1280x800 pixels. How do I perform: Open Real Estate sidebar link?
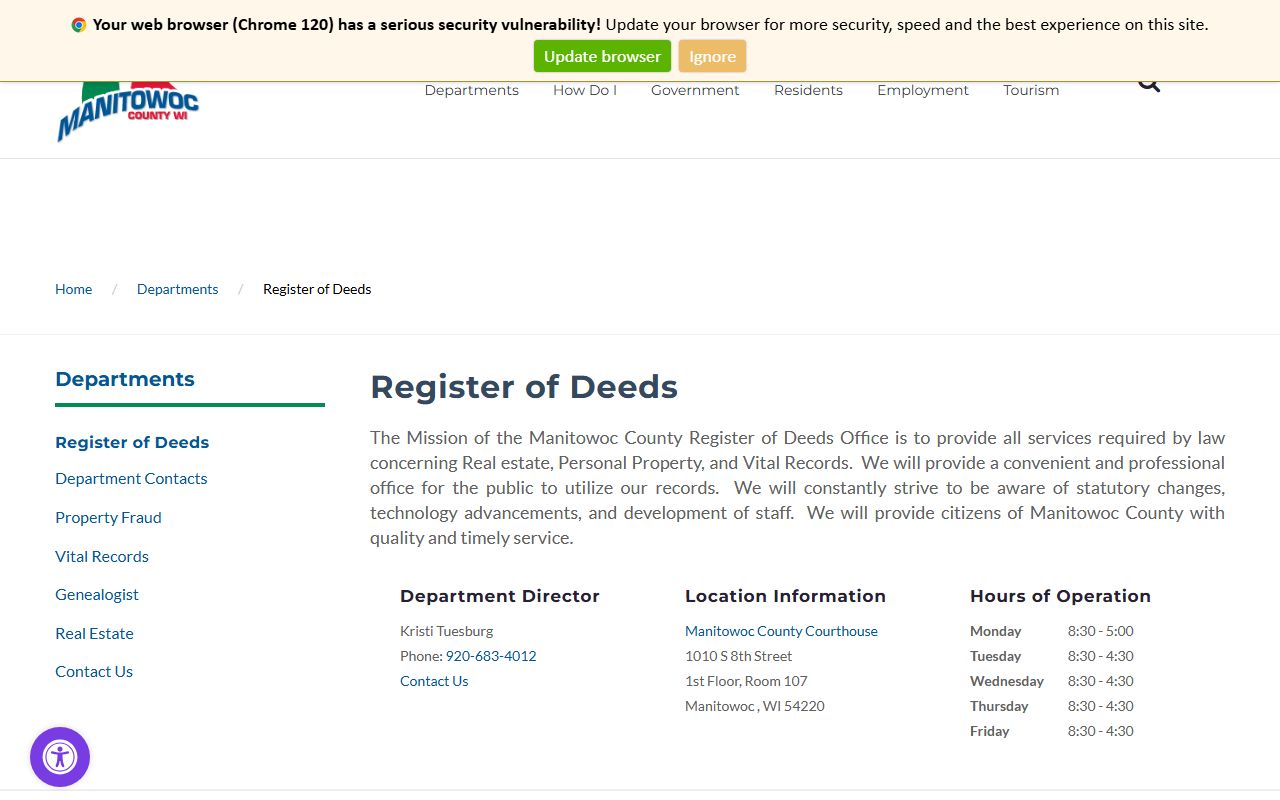click(94, 633)
